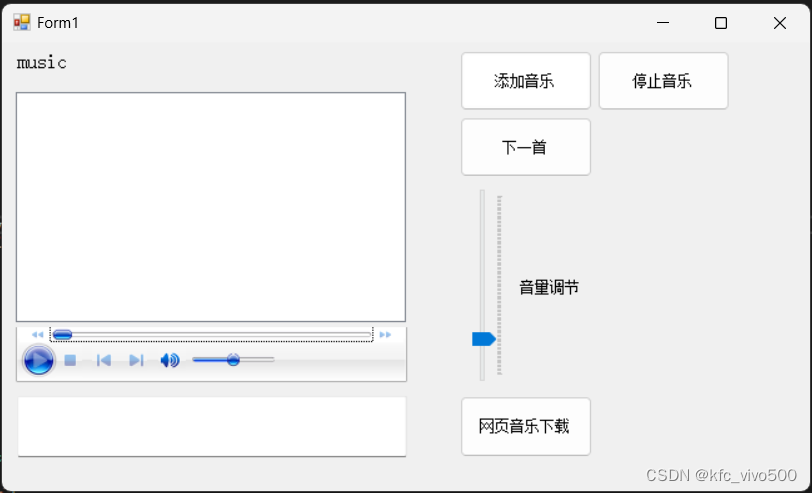Close the Form1 window
812x493 pixels.
pos(780,23)
